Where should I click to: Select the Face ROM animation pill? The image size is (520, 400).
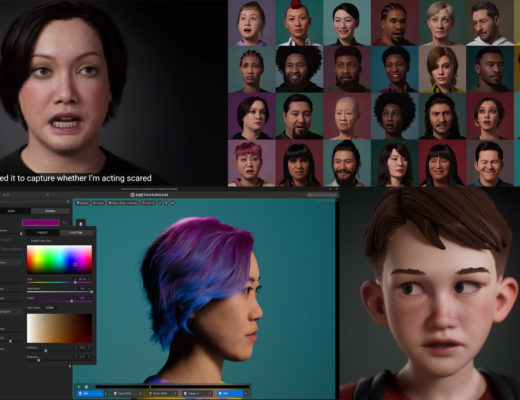click(125, 393)
